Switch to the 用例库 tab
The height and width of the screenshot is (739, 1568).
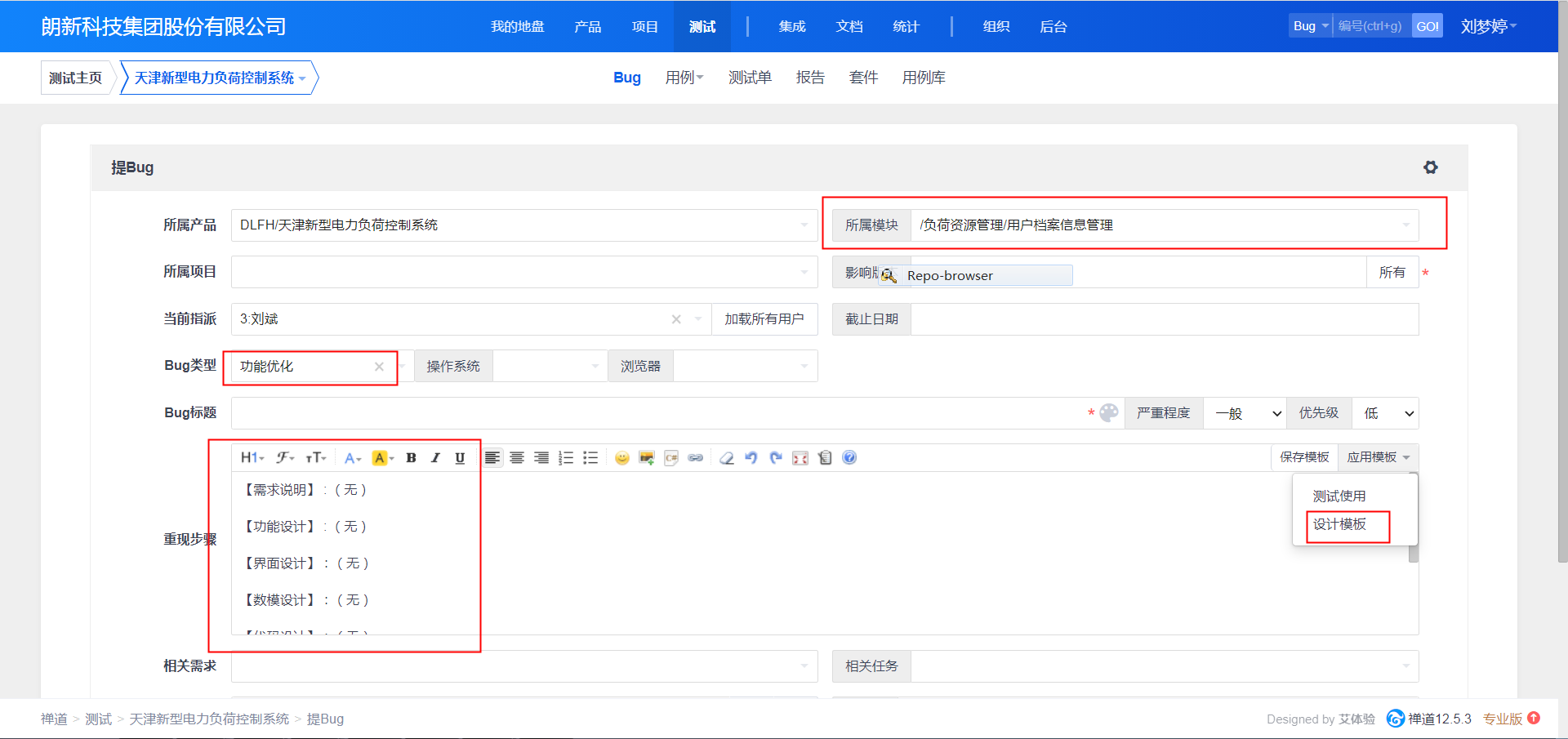point(923,78)
